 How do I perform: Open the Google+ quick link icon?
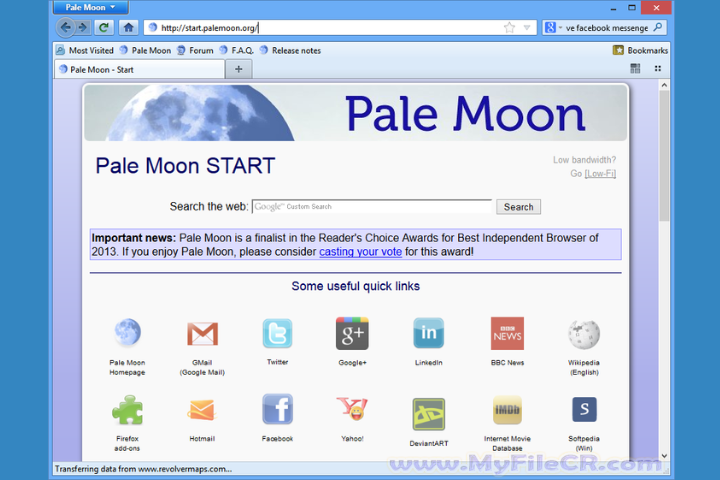tap(352, 333)
